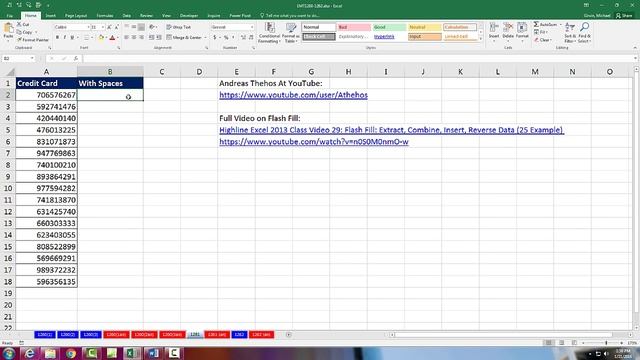Apply the Bad cell style
Screen dimensions: 640x360
tap(353, 27)
